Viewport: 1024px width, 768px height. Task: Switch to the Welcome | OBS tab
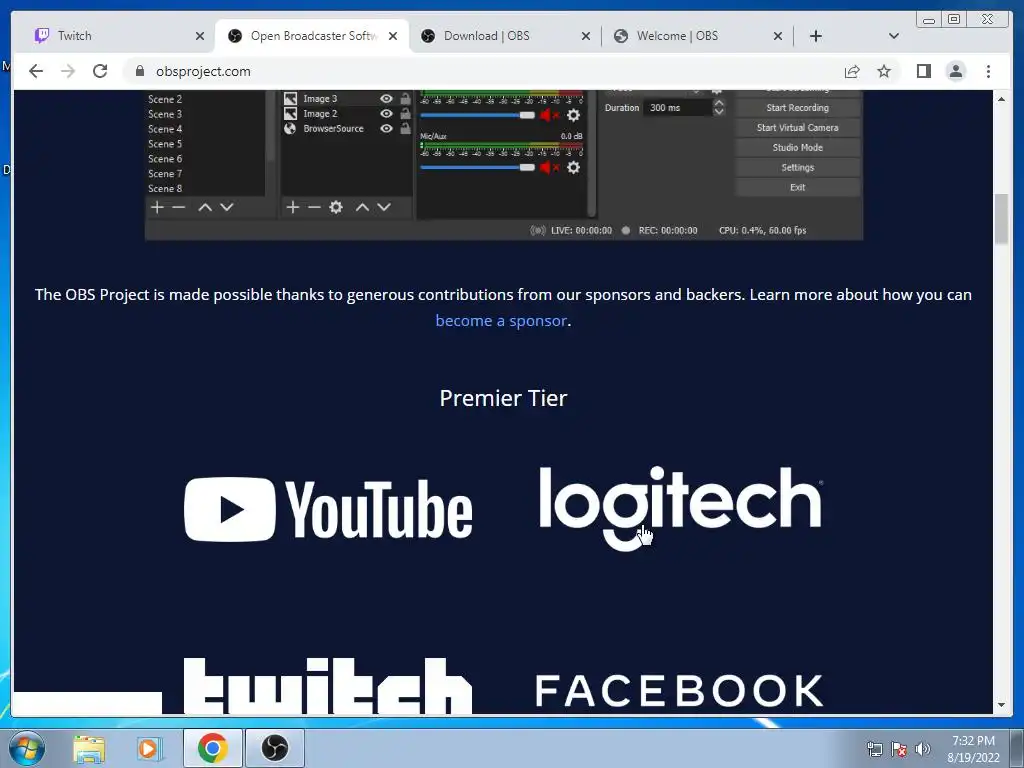coord(697,36)
